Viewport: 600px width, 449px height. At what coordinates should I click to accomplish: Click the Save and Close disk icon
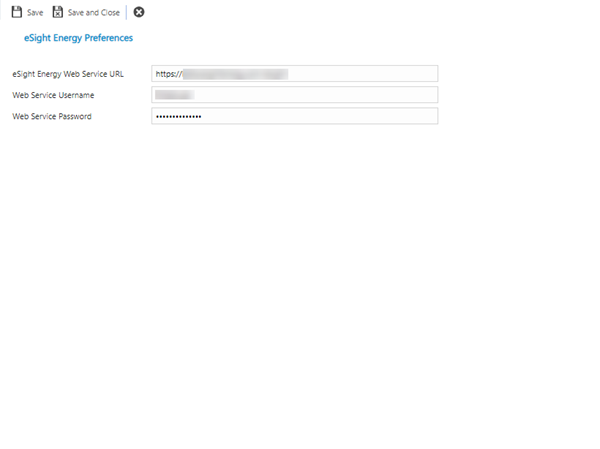[x=58, y=12]
